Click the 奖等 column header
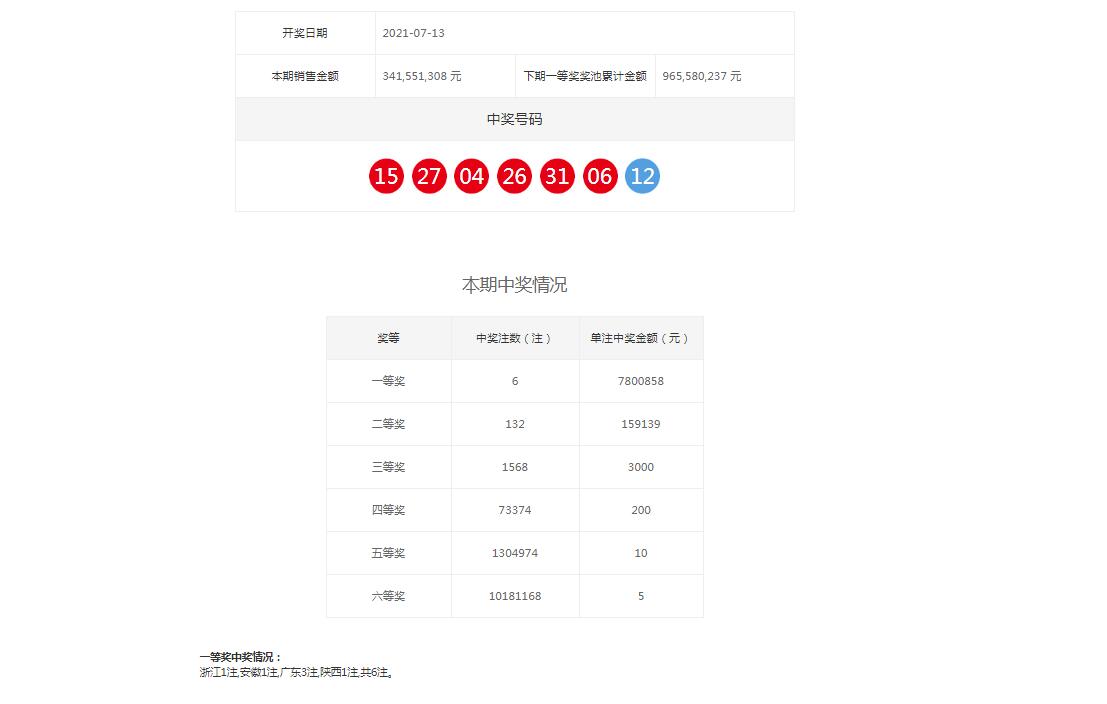The width and height of the screenshot is (1107, 704). (388, 338)
